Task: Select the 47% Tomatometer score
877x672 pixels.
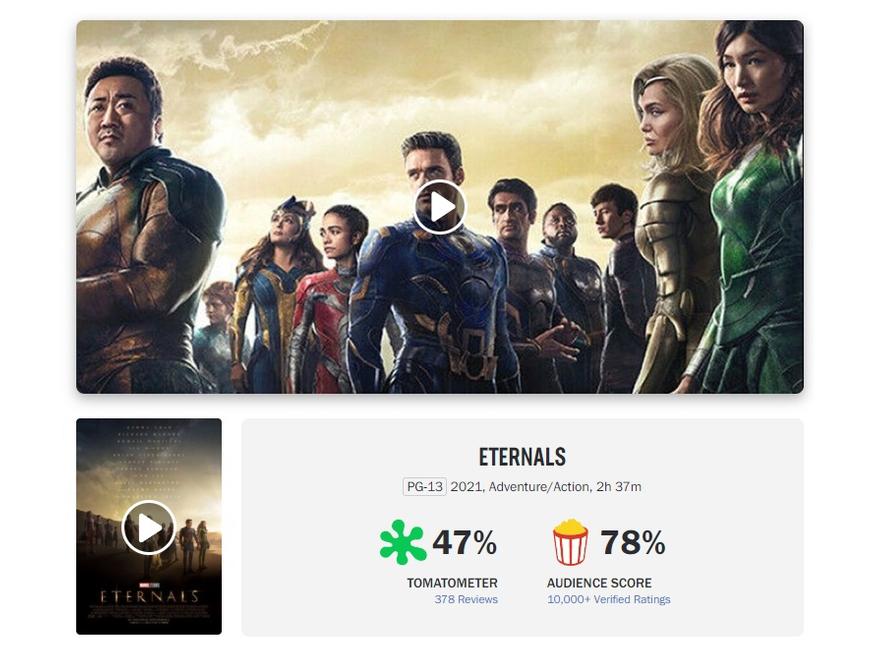Action: tap(465, 542)
